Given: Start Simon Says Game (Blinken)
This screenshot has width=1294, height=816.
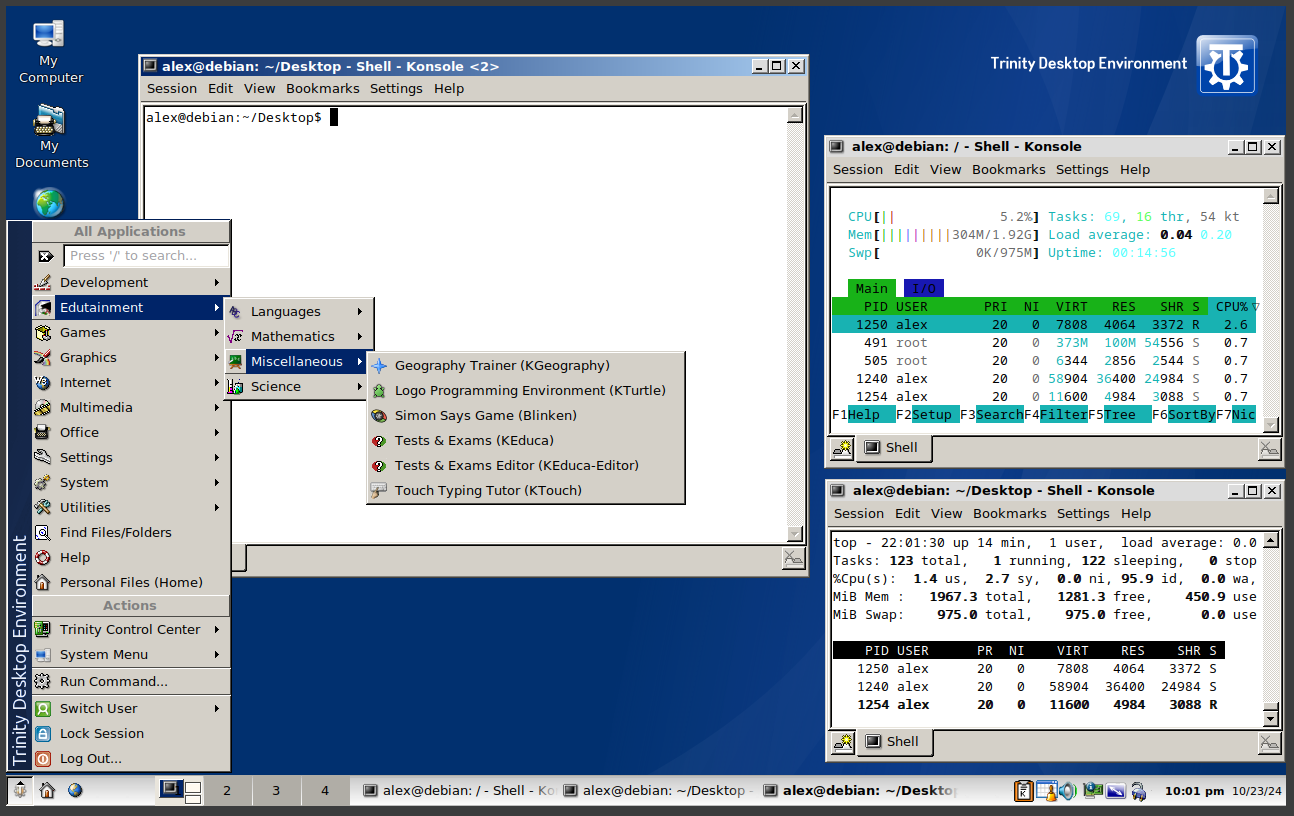Looking at the screenshot, I should coord(485,416).
